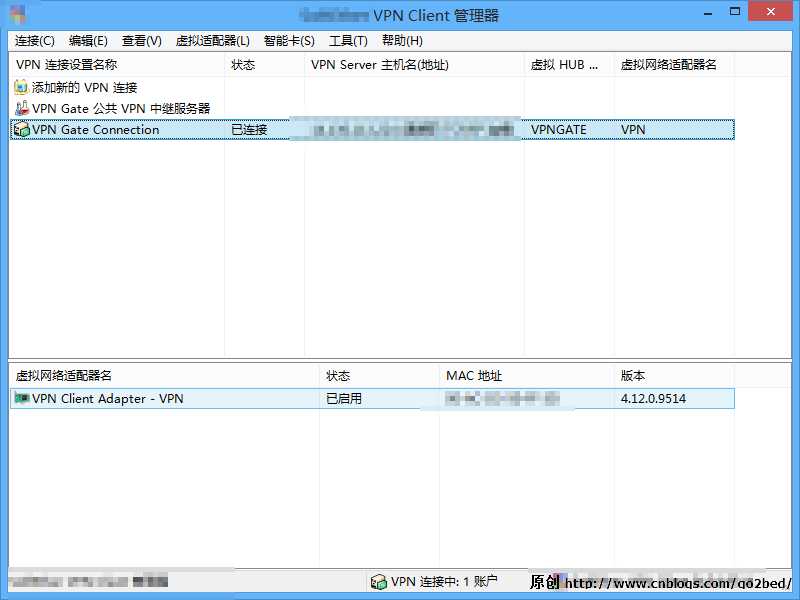Select the VPN Gate Connection row name
The height and width of the screenshot is (600, 800).
click(x=95, y=130)
